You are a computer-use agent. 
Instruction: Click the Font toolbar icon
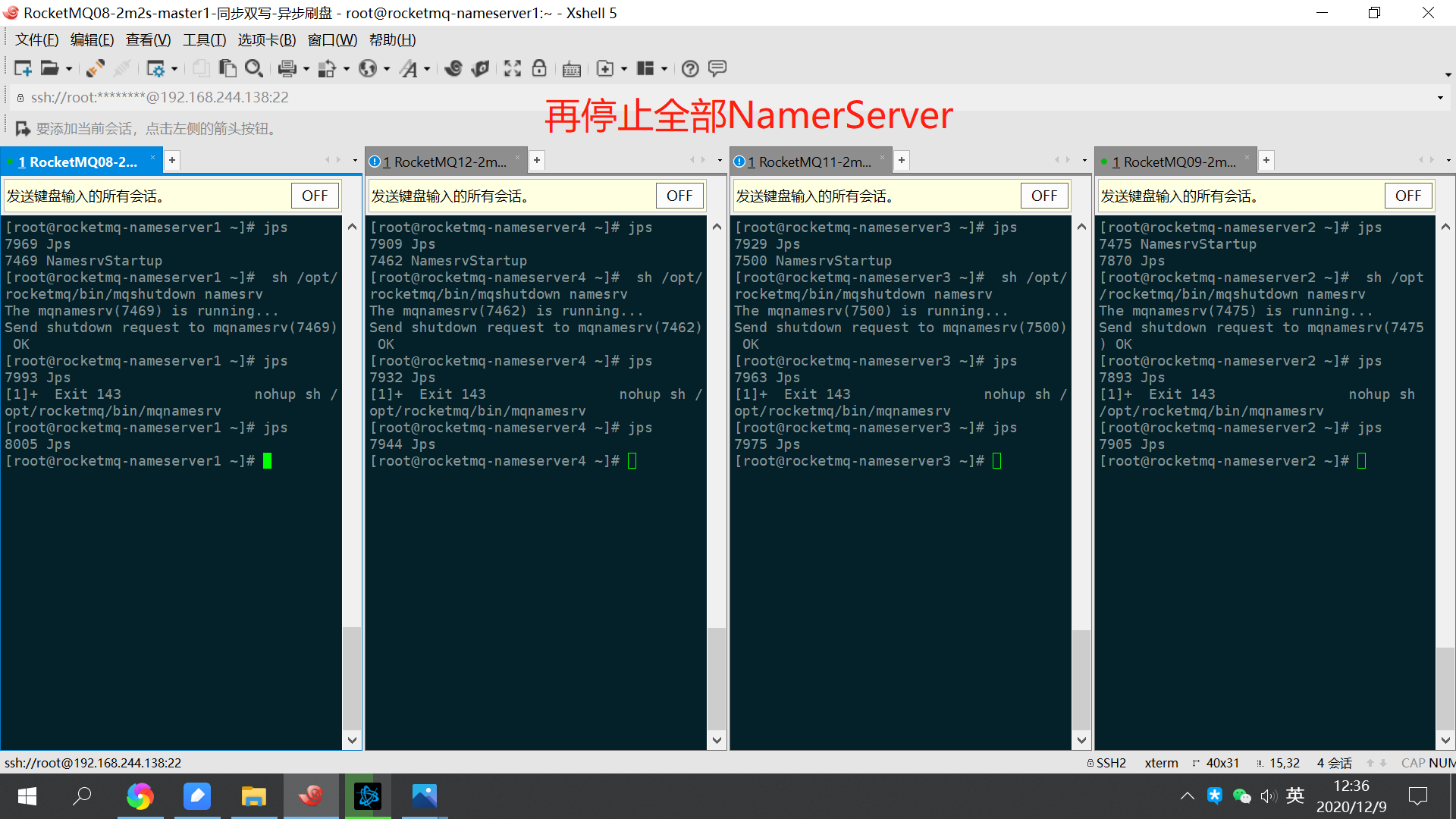[x=409, y=68]
